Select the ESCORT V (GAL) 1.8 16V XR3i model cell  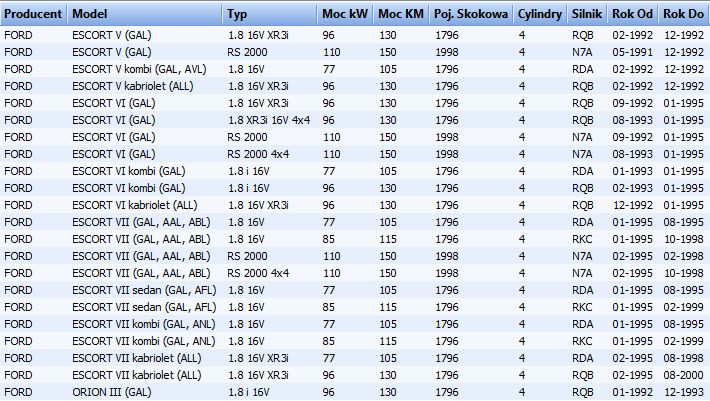click(x=112, y=35)
